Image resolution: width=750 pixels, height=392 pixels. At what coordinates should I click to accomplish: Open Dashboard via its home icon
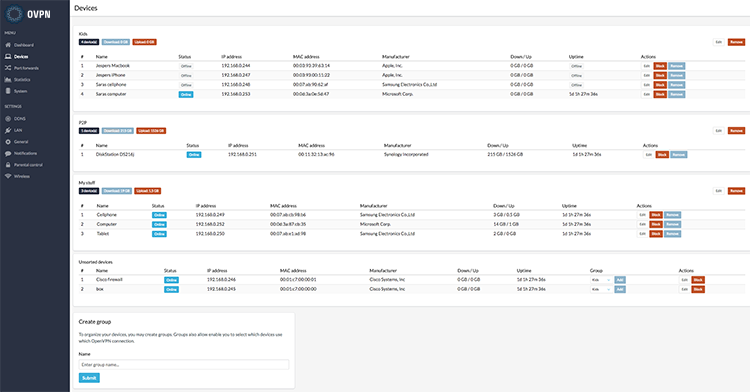(x=8, y=45)
